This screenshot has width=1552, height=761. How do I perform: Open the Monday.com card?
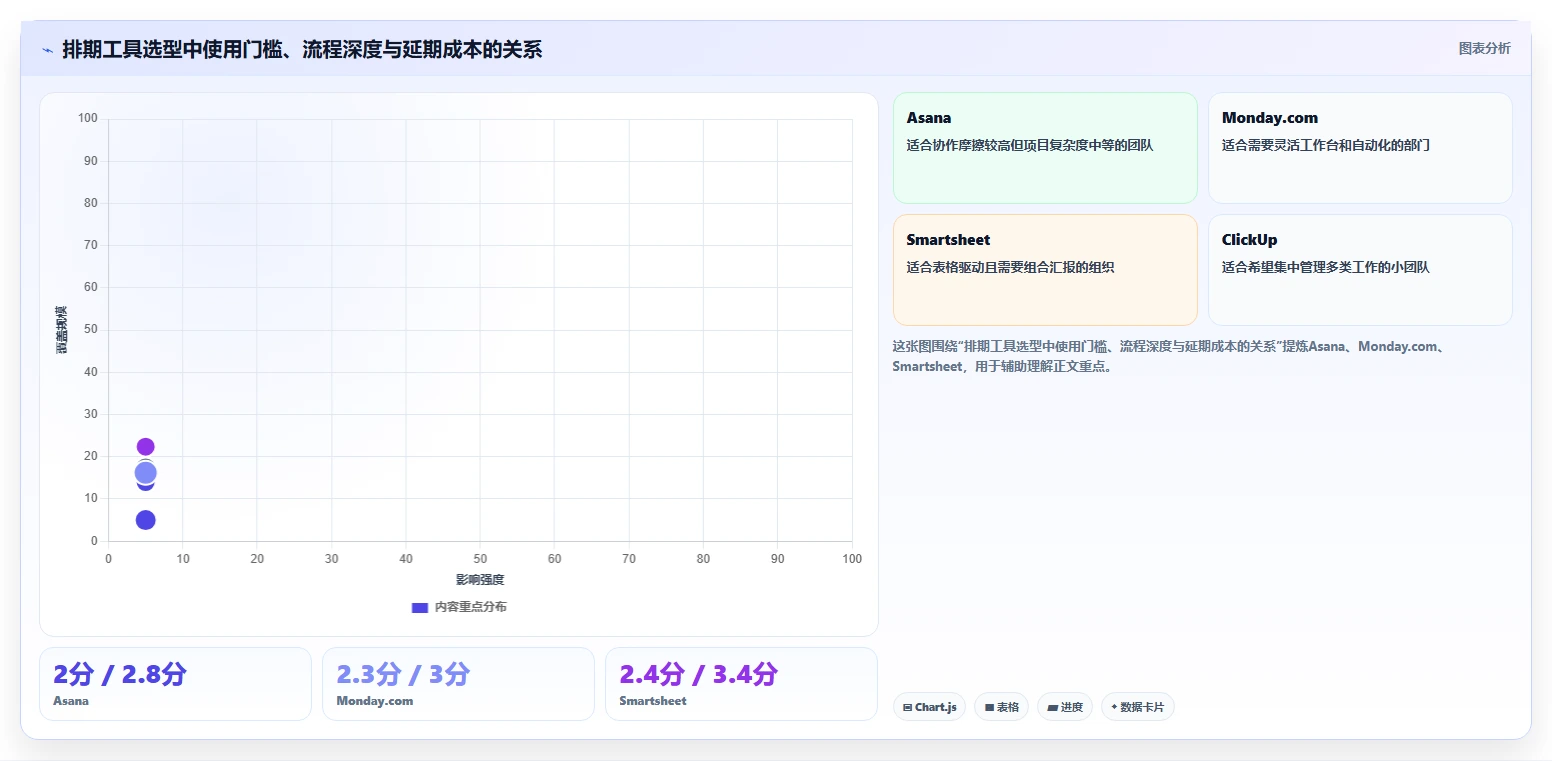click(1360, 148)
